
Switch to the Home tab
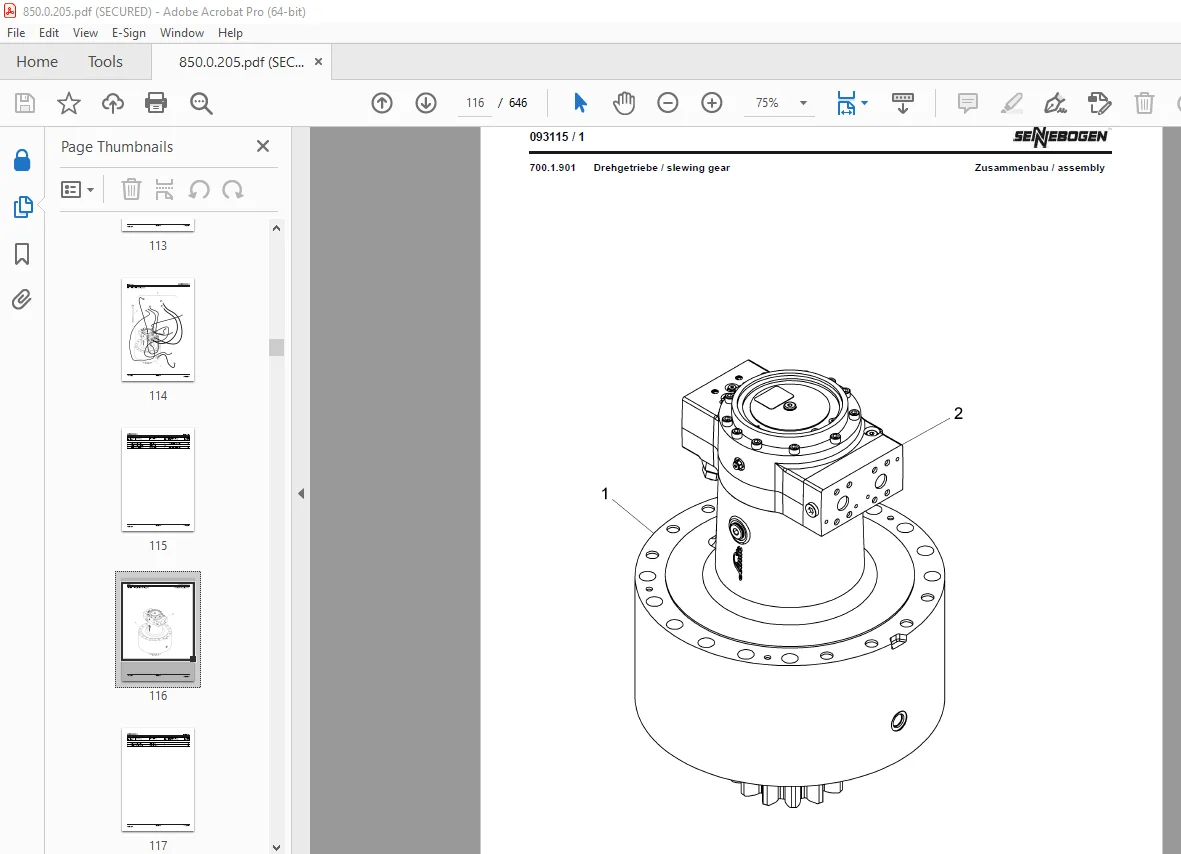click(x=37, y=62)
